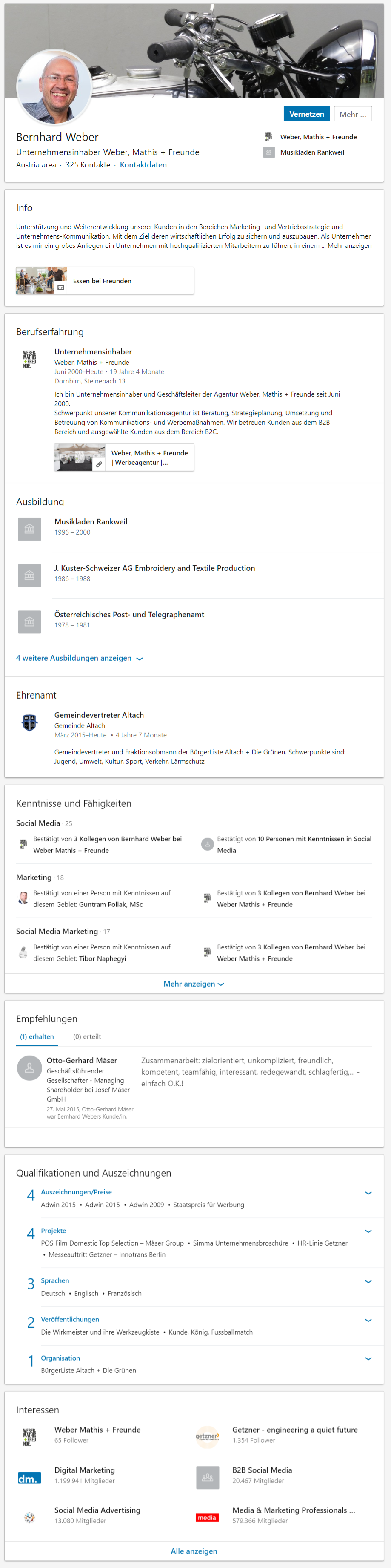The width and height of the screenshot is (391, 1568).
Task: Open the Kontaktdaten link
Action: pos(143,165)
